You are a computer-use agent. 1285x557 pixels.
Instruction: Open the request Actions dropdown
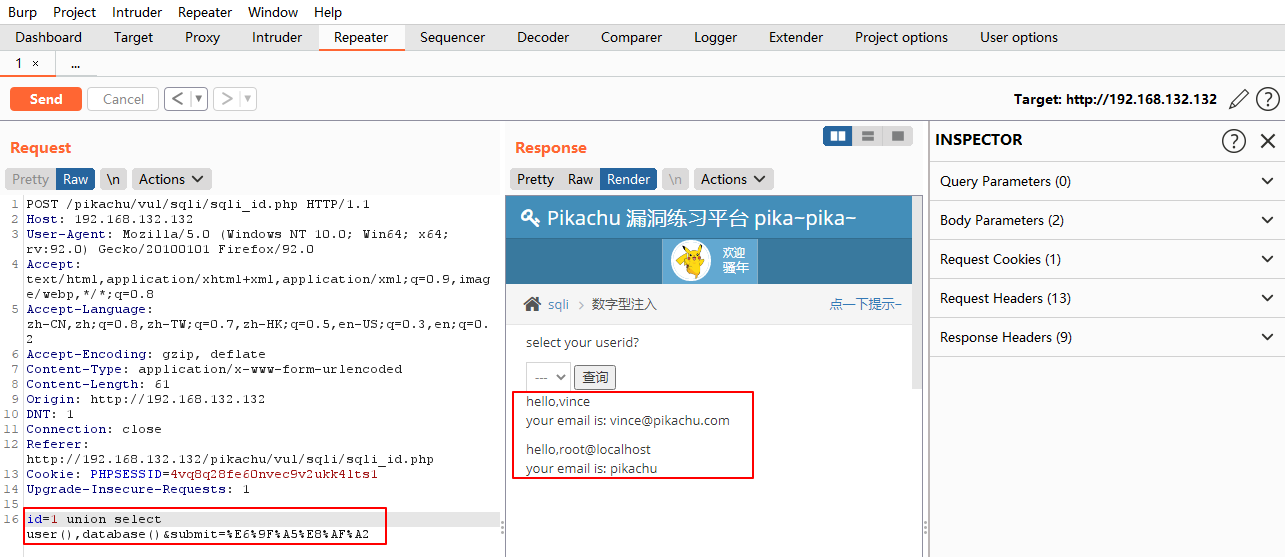171,179
